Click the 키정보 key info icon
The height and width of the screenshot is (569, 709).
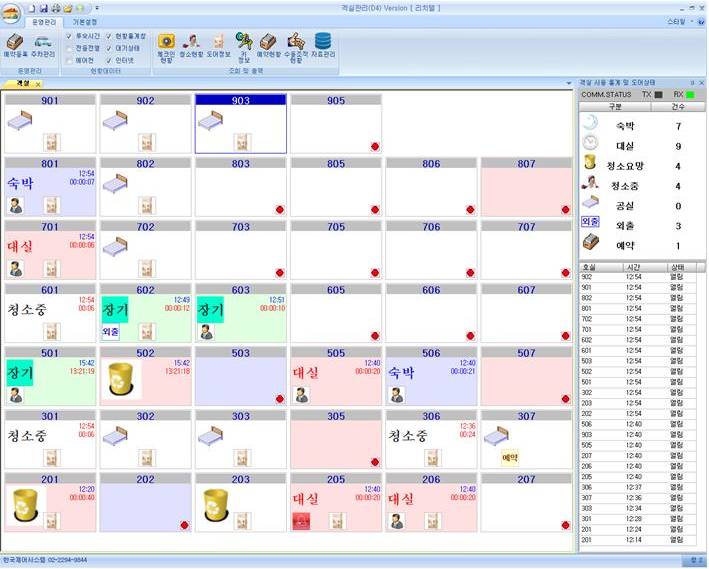coord(244,45)
